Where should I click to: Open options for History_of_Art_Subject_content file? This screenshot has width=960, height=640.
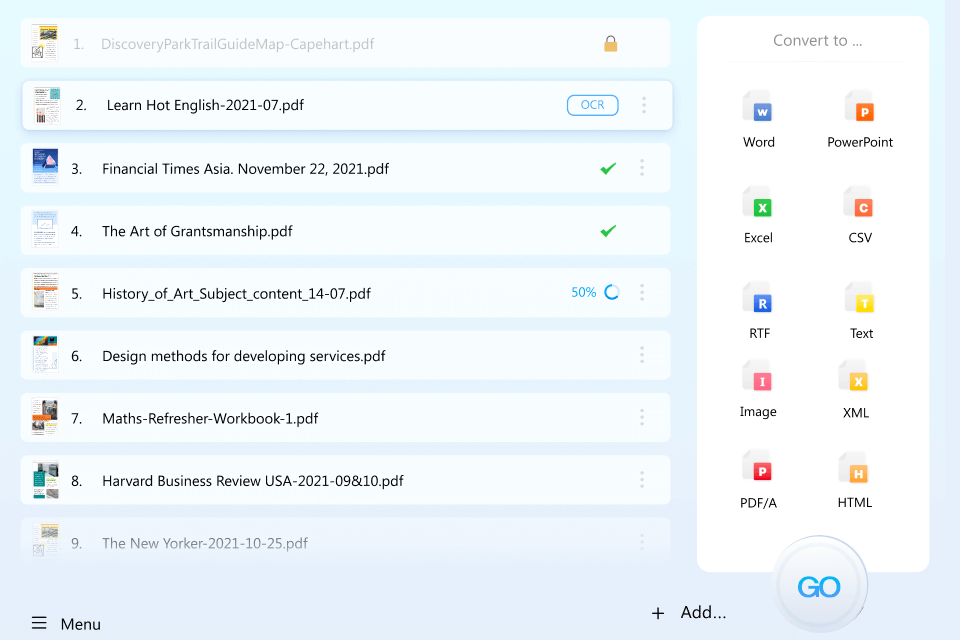pyautogui.click(x=642, y=292)
